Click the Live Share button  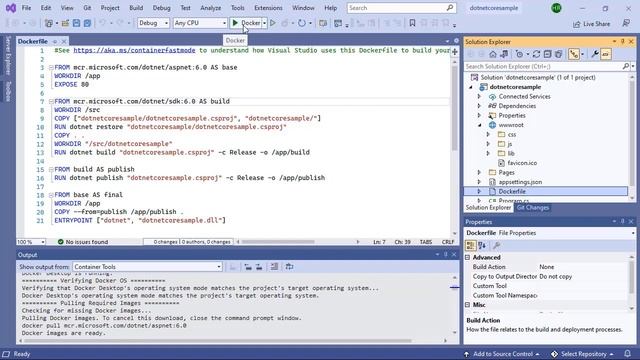[x=591, y=24]
